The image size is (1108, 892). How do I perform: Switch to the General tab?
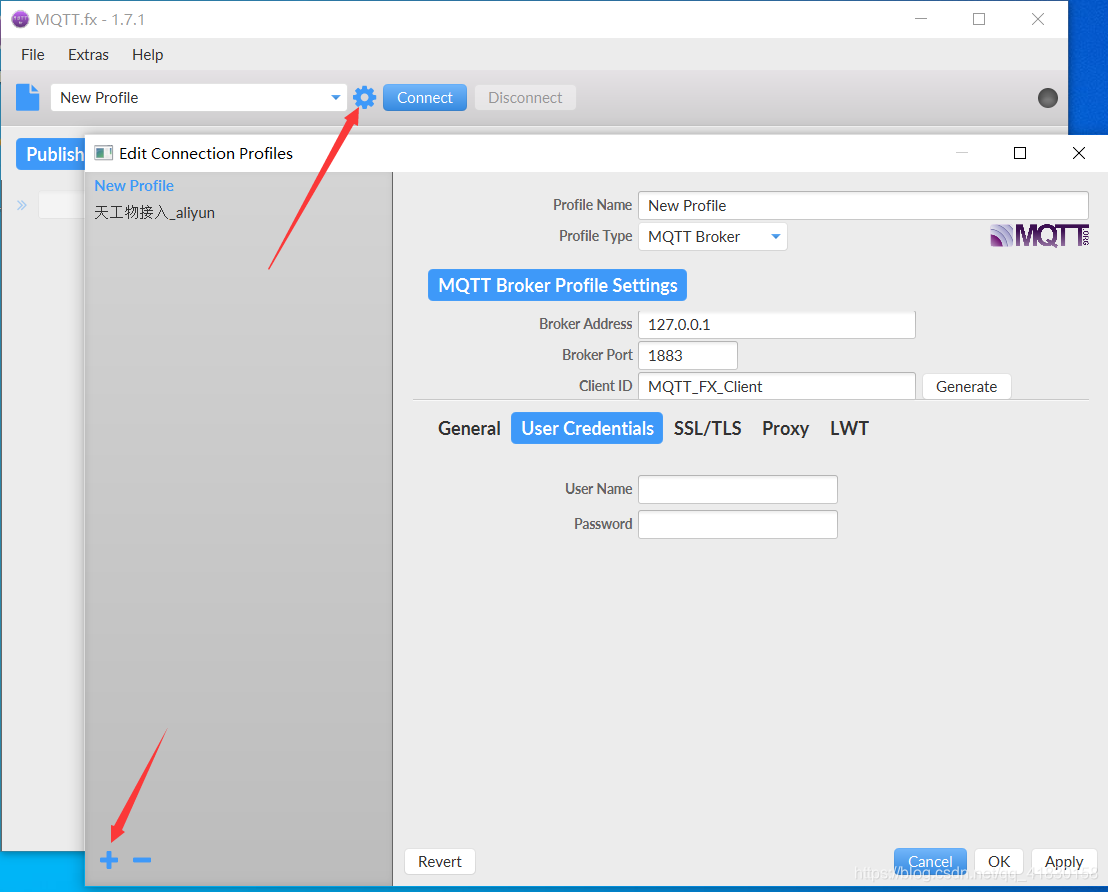tap(469, 428)
